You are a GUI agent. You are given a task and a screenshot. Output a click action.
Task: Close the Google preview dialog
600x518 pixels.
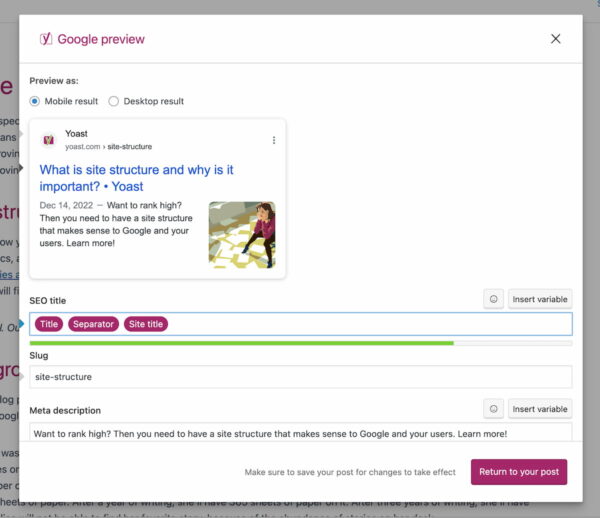555,39
